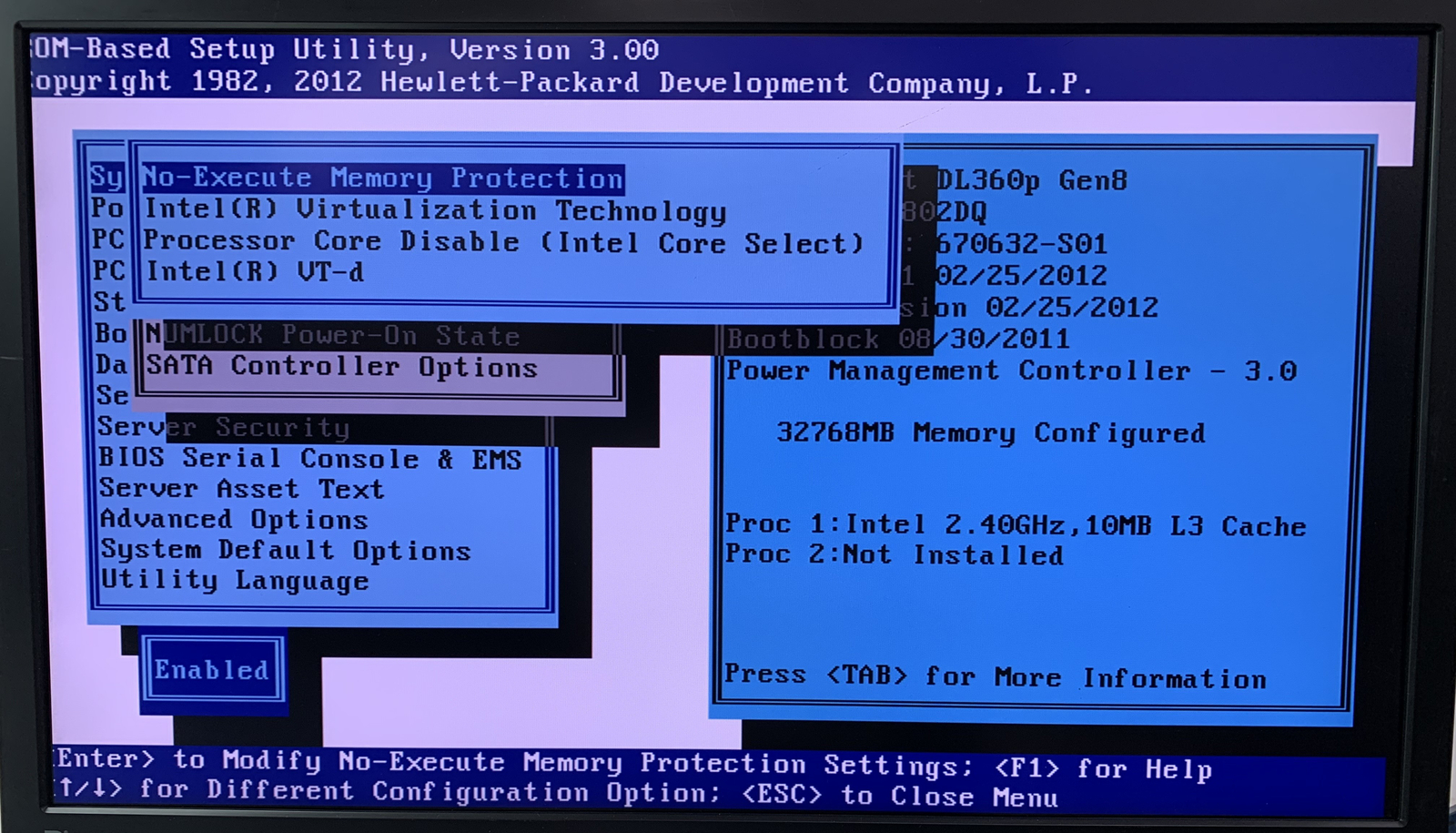Click Proc 1: Intel 2.40GHz line
The image size is (1456, 833).
click(1016, 525)
